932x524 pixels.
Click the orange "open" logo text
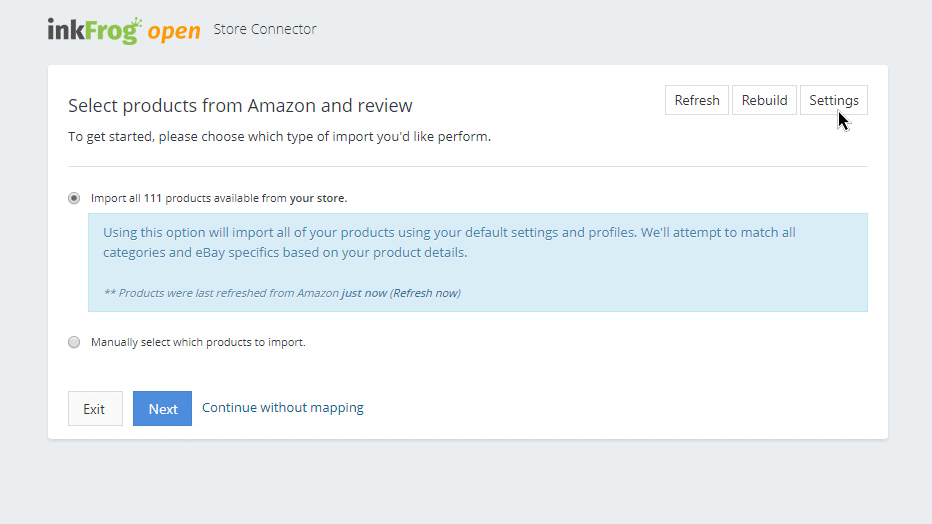174,31
